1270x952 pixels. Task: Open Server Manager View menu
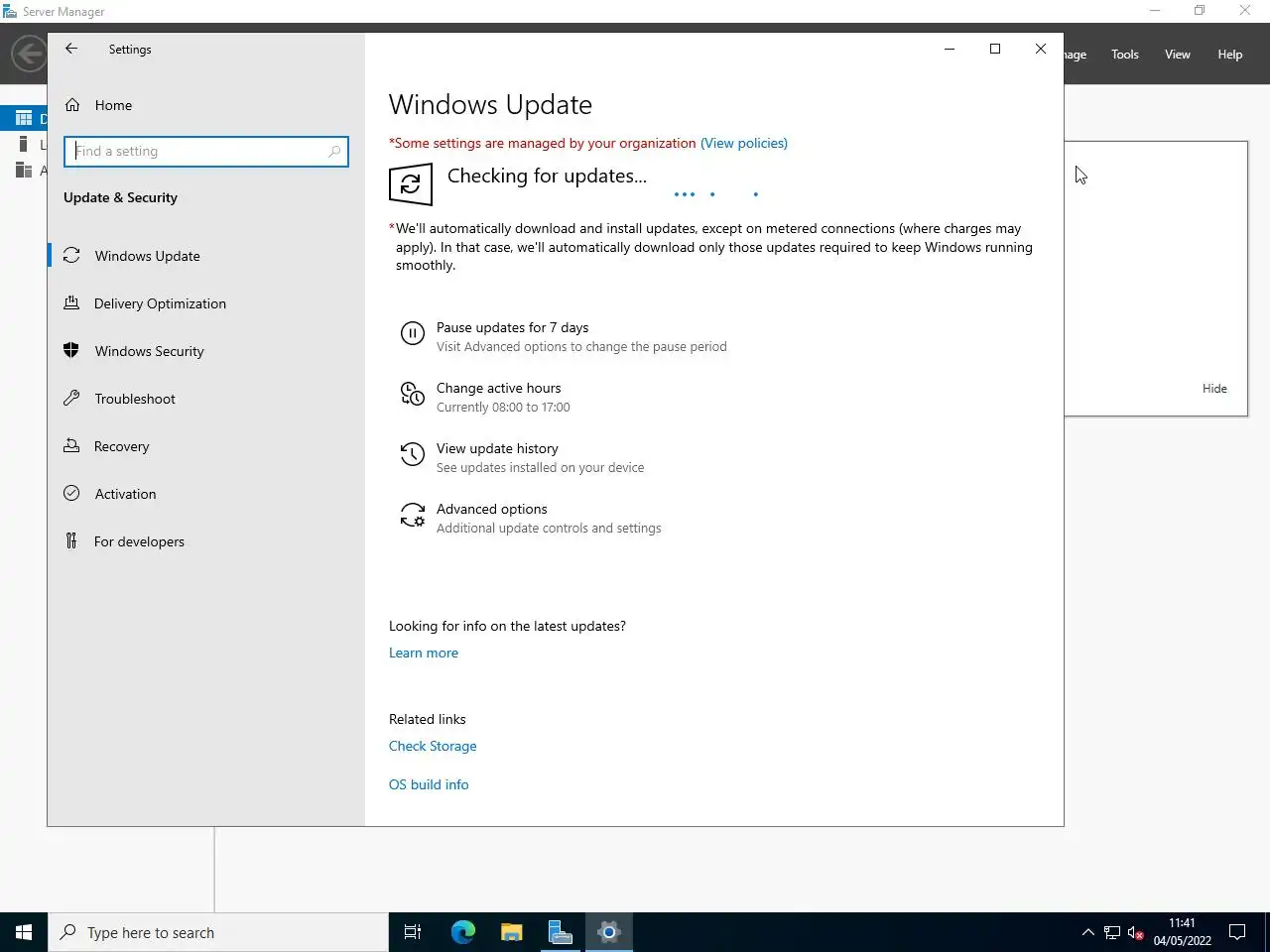pyautogui.click(x=1177, y=55)
